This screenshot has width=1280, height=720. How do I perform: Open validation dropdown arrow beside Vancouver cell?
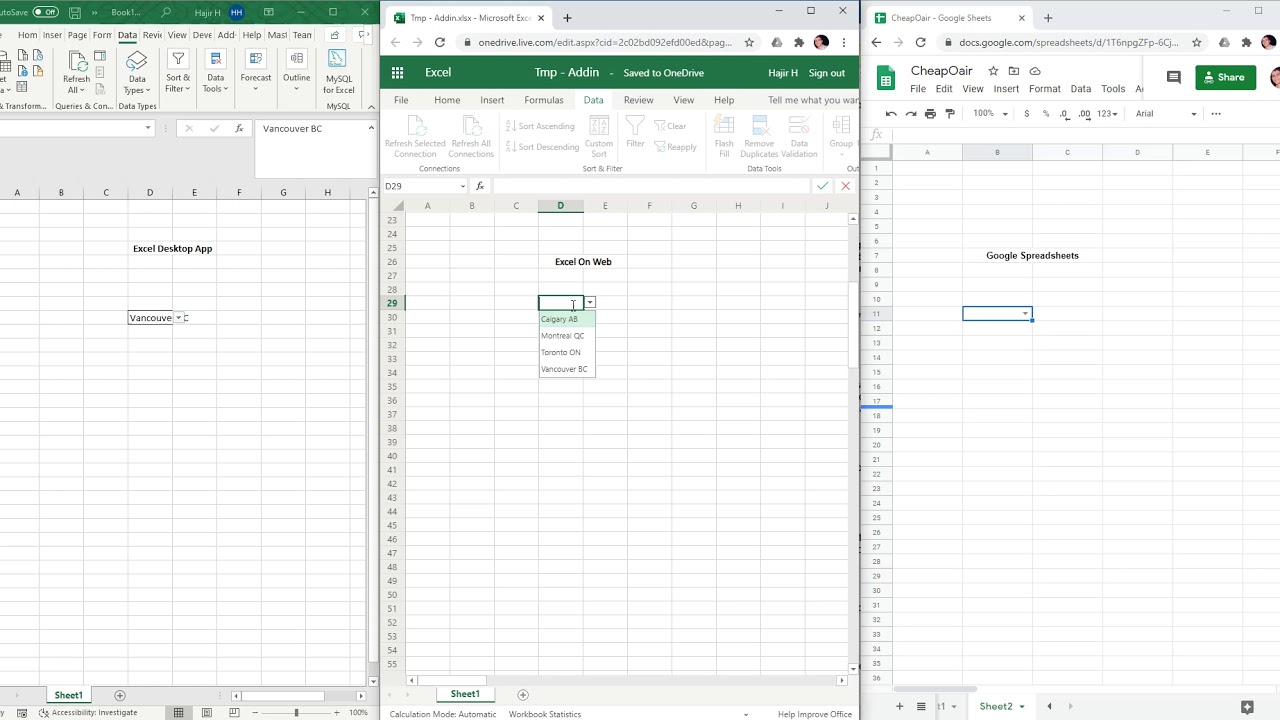pos(178,318)
